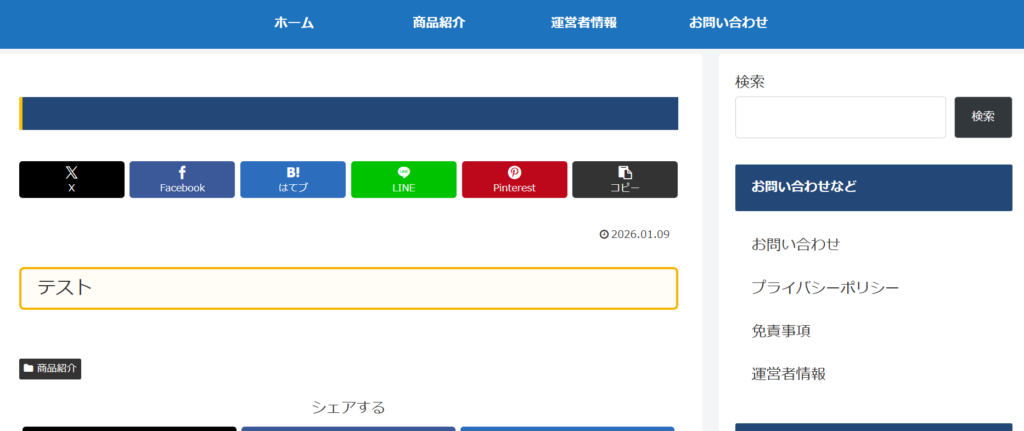Open the プライバシーポリシー sidebar link
This screenshot has height=431, width=1024.
pos(825,288)
